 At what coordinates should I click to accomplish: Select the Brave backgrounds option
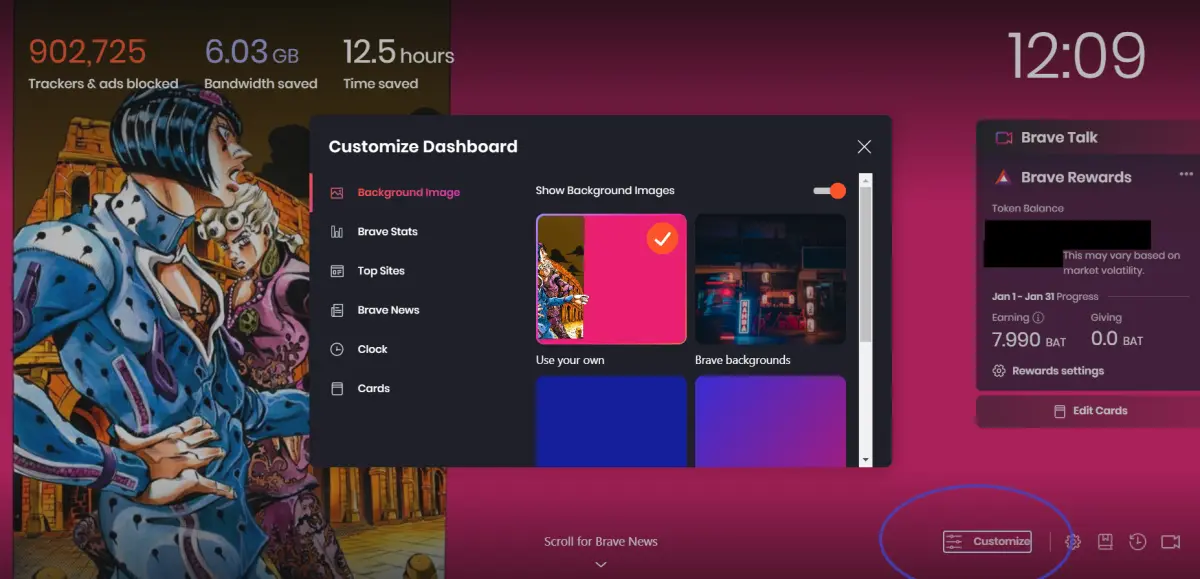point(770,279)
